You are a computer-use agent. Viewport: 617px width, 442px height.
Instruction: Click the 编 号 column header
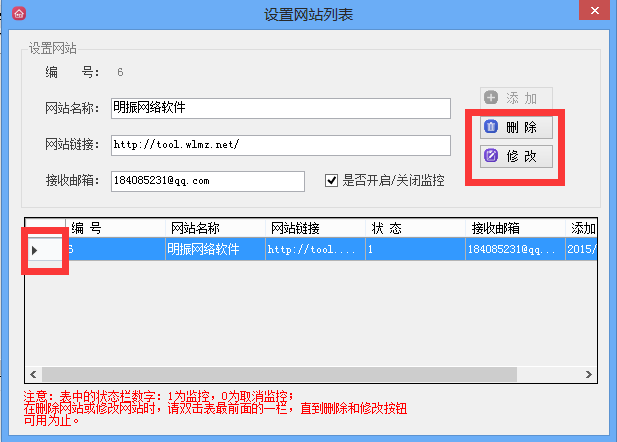point(115,228)
